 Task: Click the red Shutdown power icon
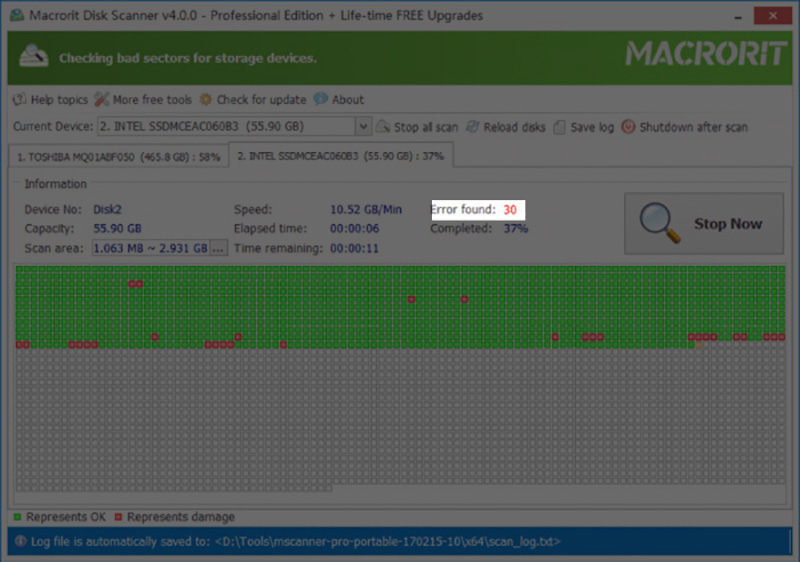point(628,126)
